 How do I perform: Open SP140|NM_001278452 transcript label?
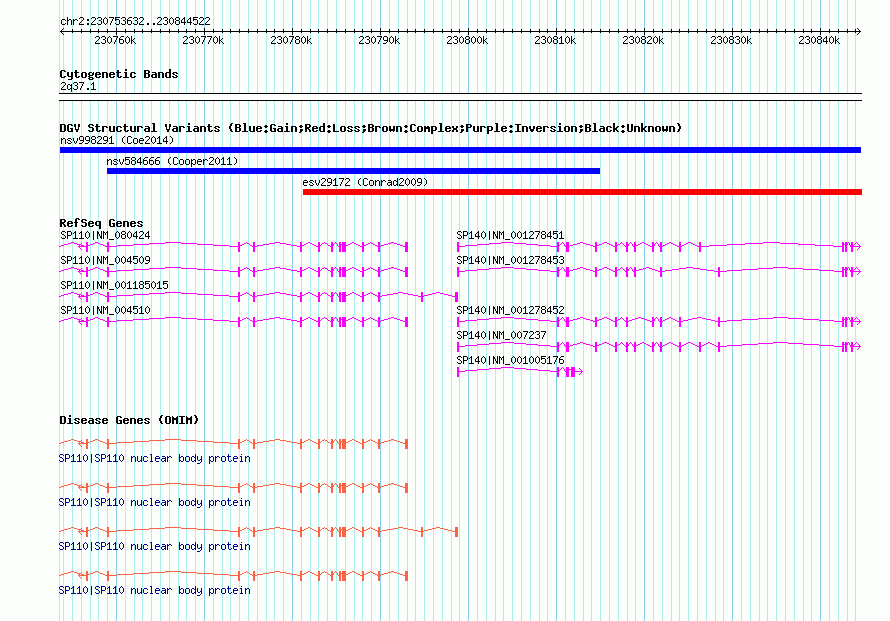click(510, 310)
